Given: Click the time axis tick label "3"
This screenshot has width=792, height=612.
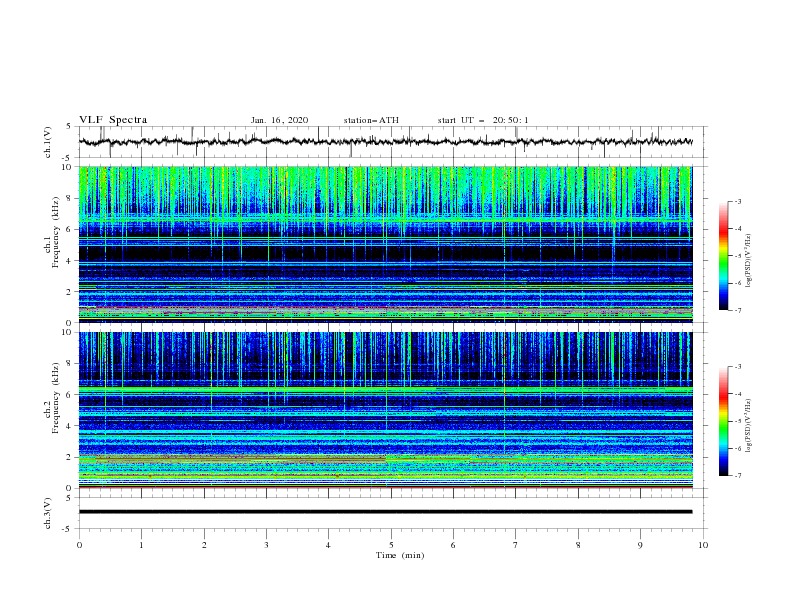Looking at the screenshot, I should pos(266,545).
